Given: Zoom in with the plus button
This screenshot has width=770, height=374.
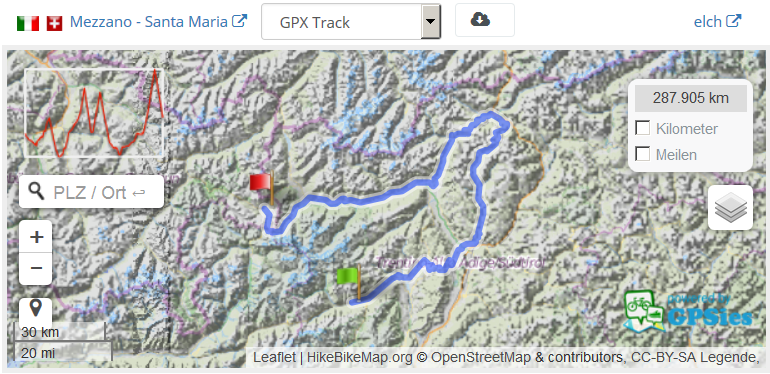Looking at the screenshot, I should click(x=36, y=237).
